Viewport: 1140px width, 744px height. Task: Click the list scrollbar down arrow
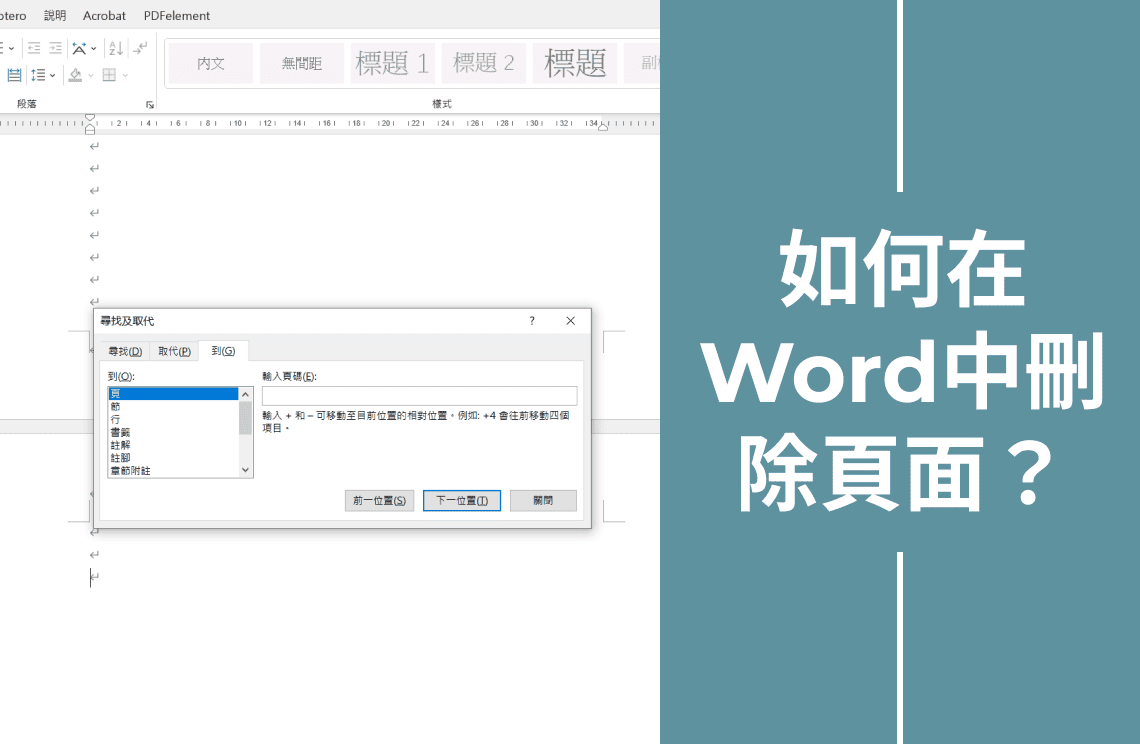point(245,470)
